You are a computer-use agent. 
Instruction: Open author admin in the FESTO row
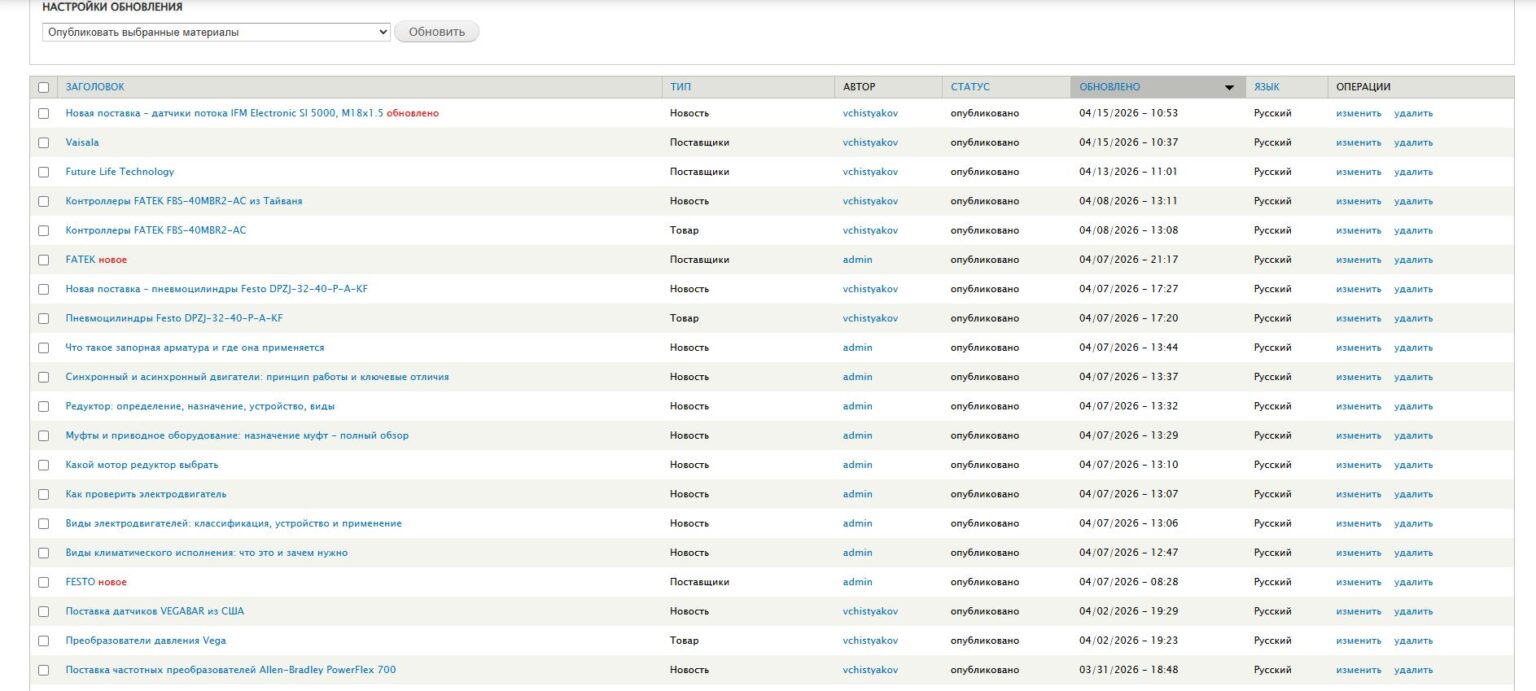pos(857,581)
